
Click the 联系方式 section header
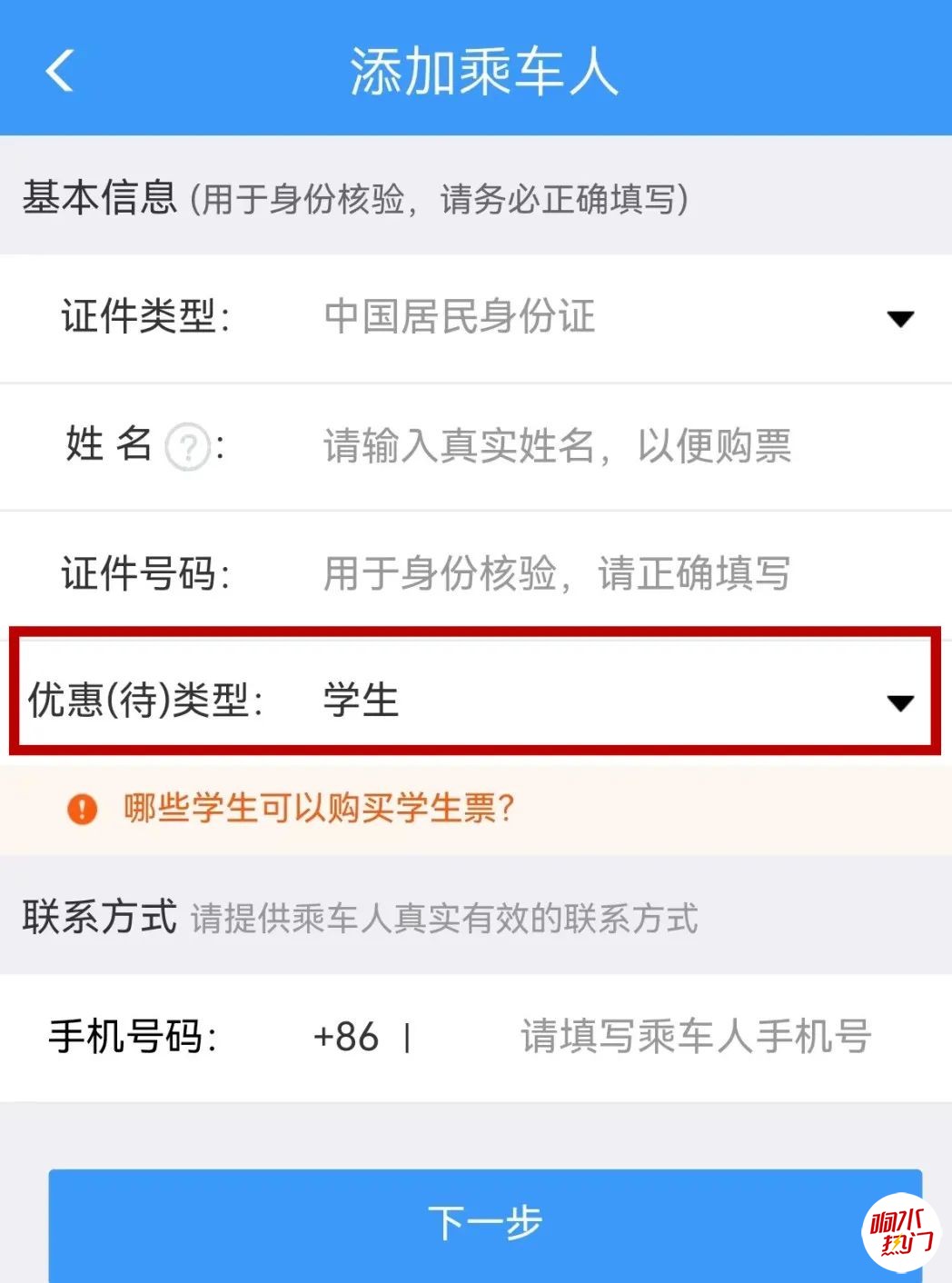pyautogui.click(x=100, y=916)
